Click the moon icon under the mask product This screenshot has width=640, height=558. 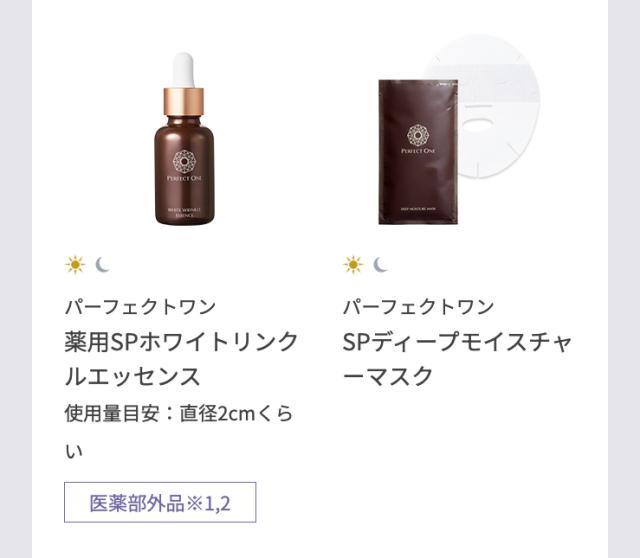point(380,265)
